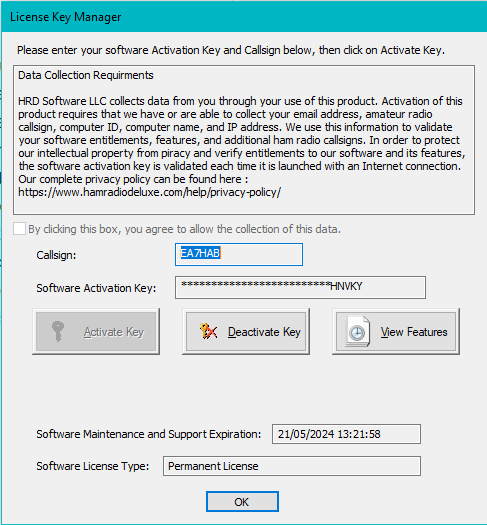Tick the data collection agreement checkbox
The image size is (487, 525).
coord(19,229)
